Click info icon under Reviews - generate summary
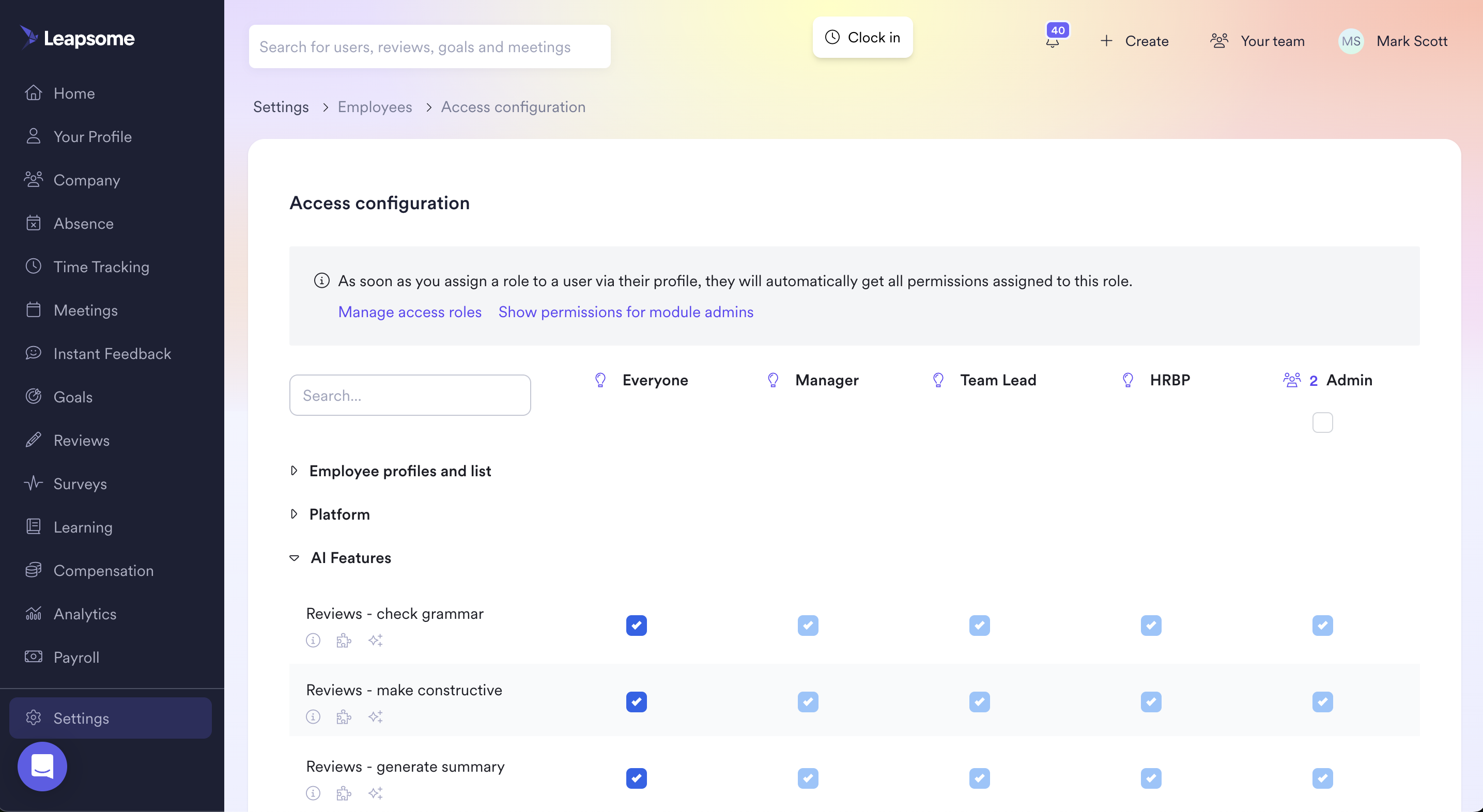This screenshot has width=1483, height=812. pyautogui.click(x=313, y=793)
